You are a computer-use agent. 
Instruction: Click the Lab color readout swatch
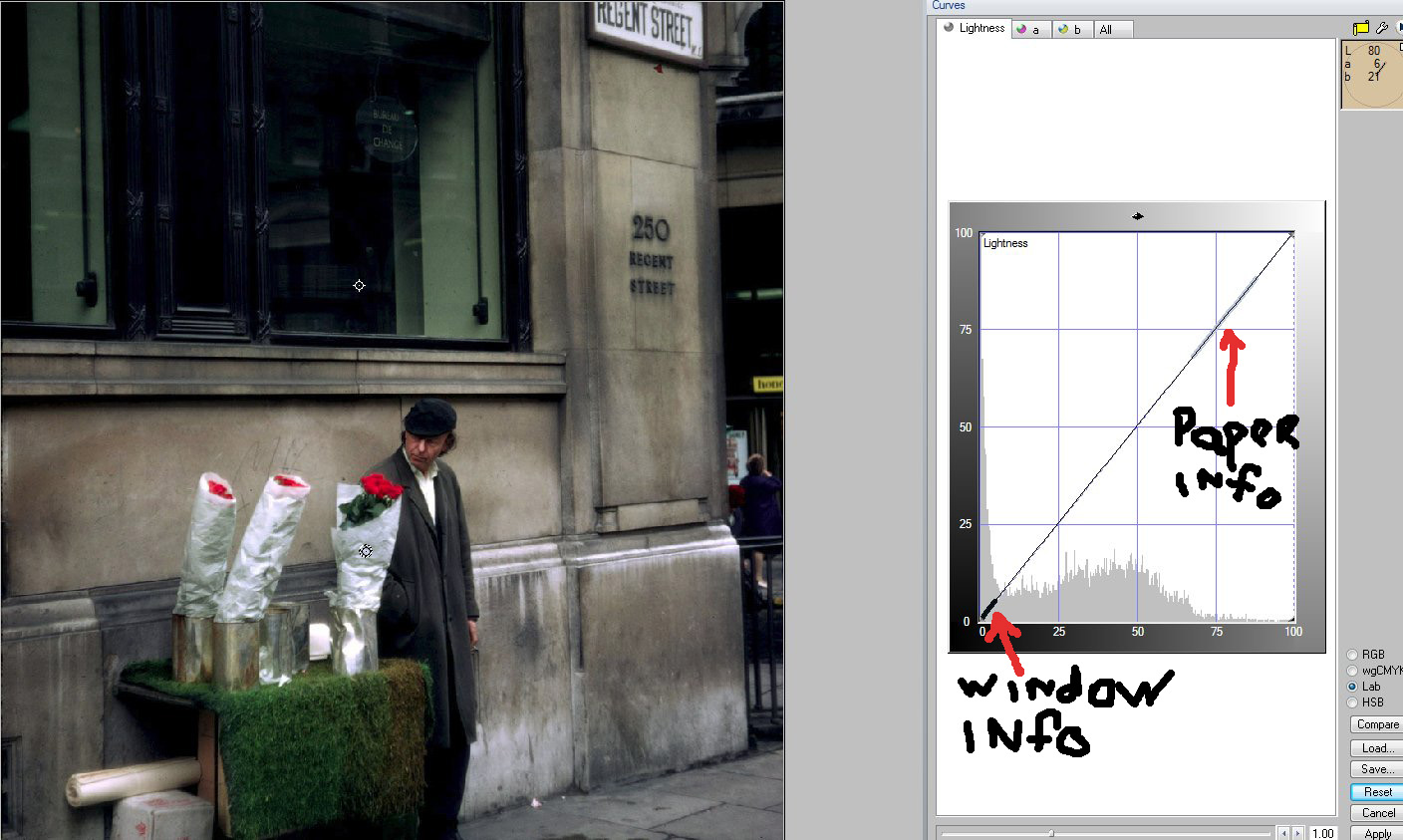1371,75
